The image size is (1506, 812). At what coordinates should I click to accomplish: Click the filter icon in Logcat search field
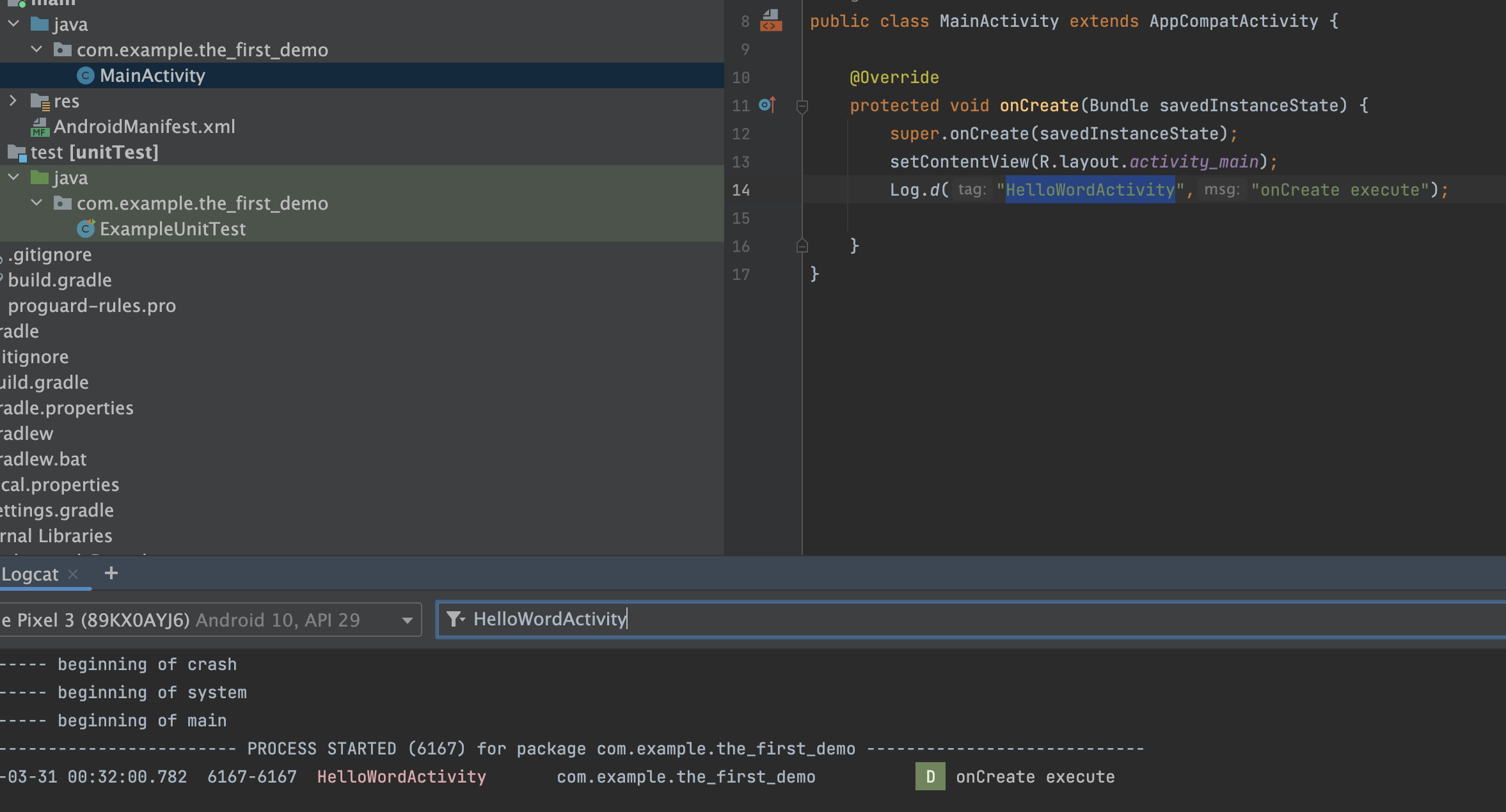tap(455, 619)
